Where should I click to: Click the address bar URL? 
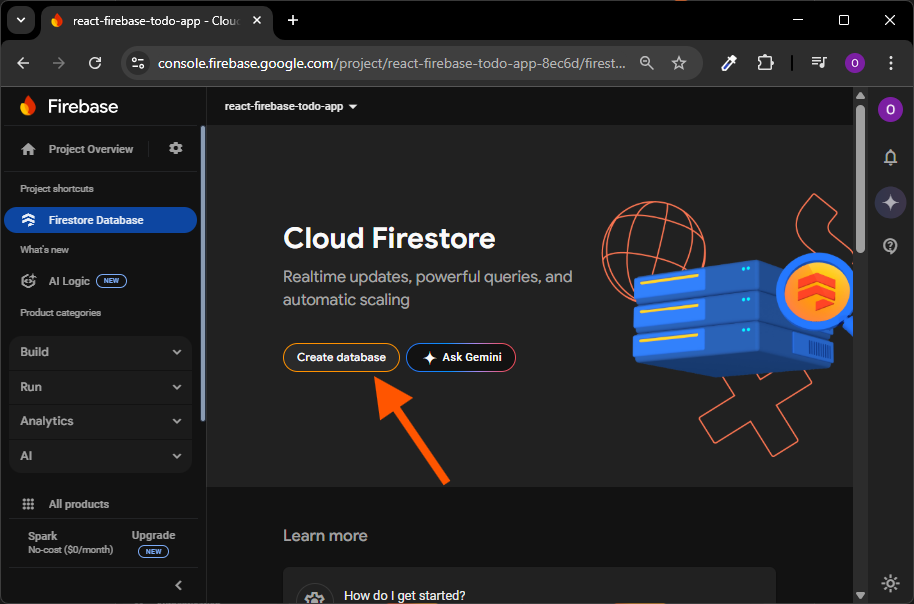(x=391, y=63)
